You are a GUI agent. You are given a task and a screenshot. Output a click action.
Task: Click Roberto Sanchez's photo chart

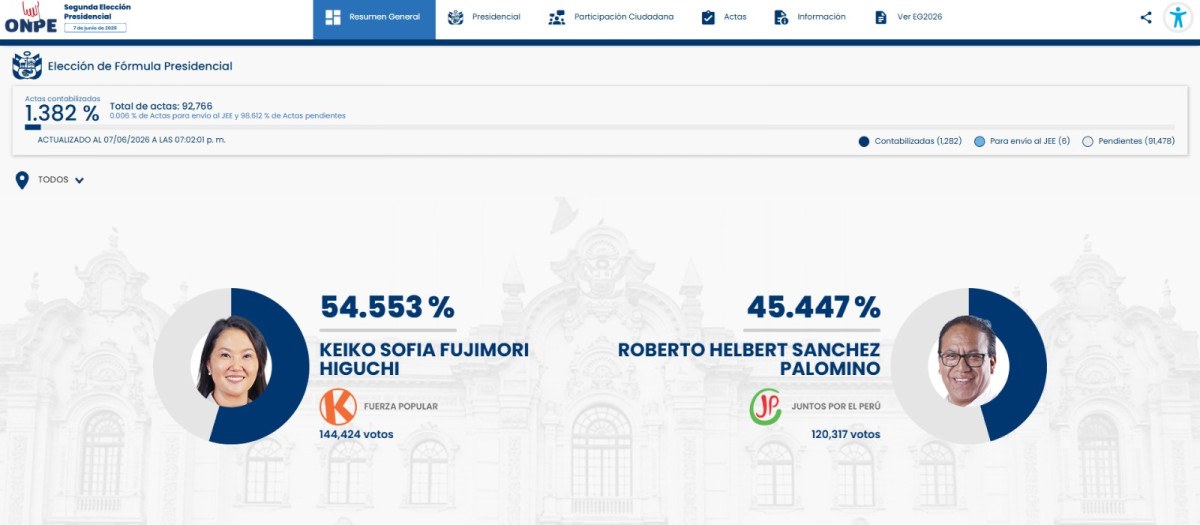(968, 366)
